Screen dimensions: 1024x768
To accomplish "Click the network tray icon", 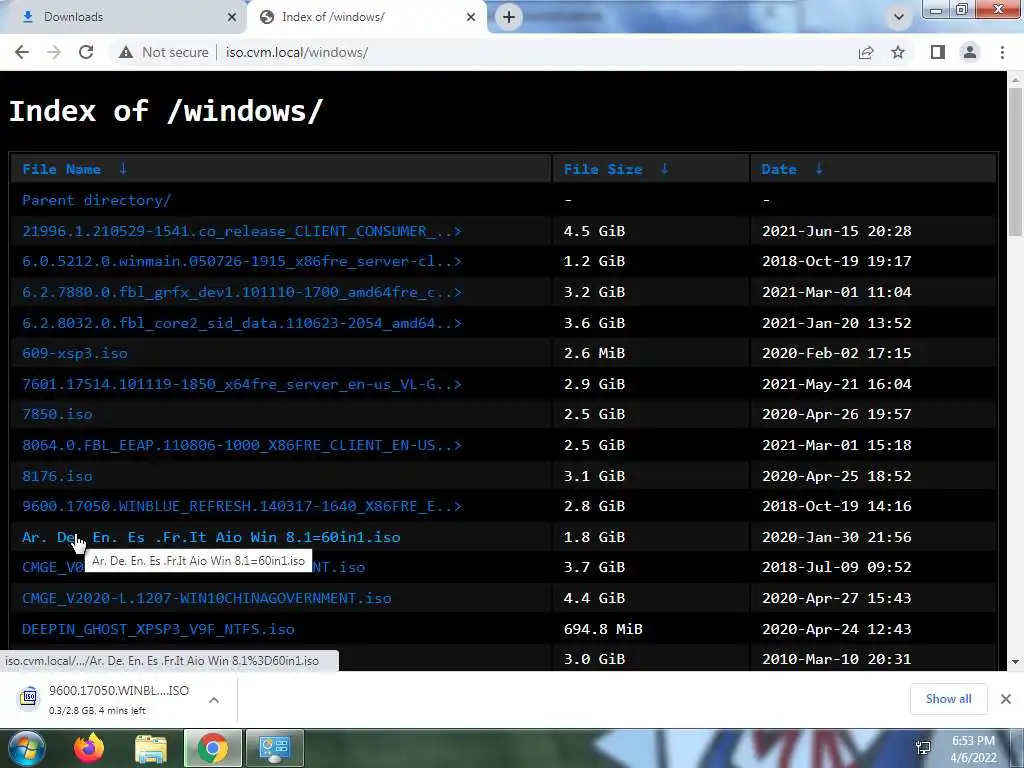I will coord(923,748).
